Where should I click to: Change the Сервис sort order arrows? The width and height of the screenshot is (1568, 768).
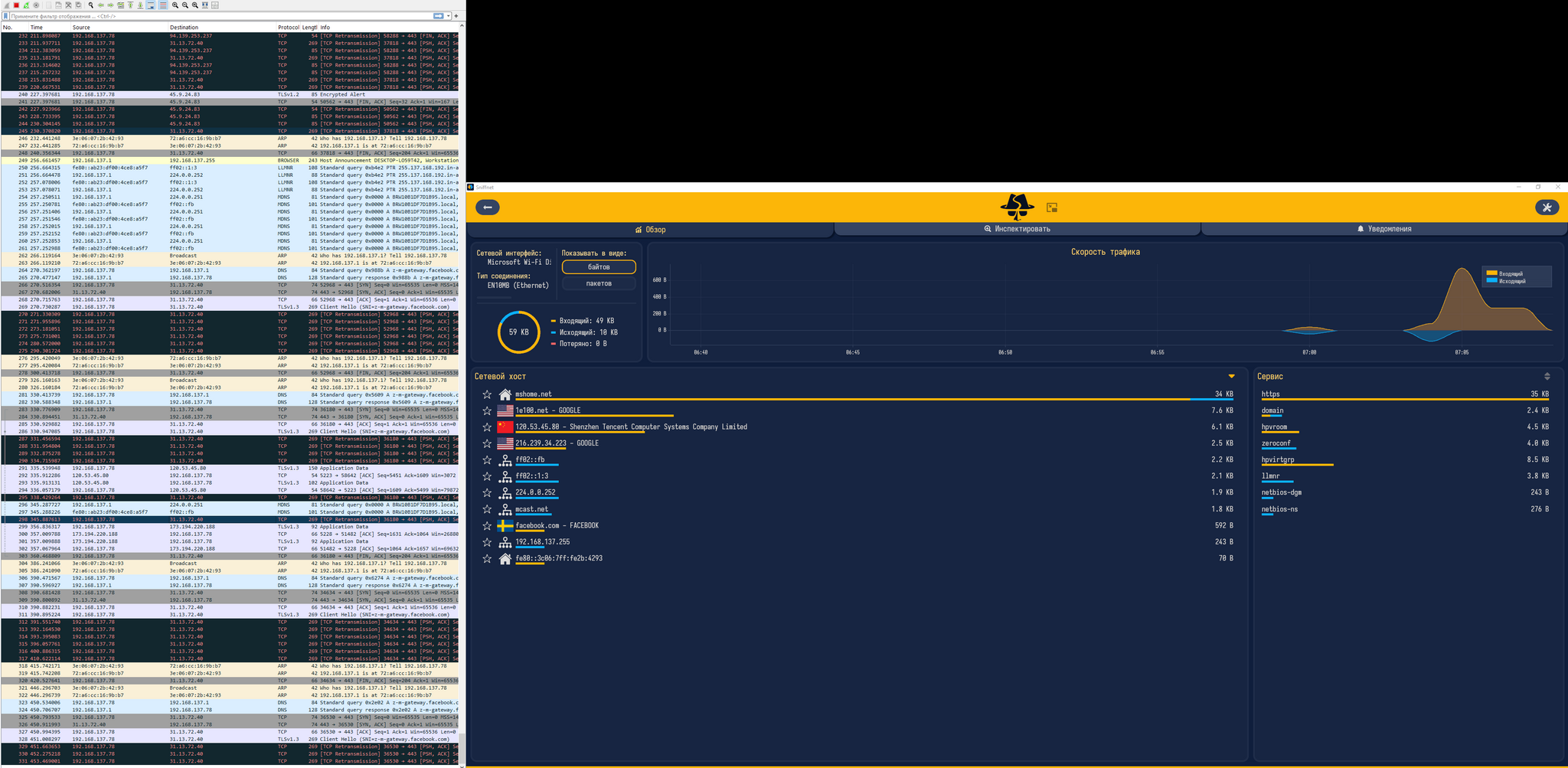tap(1547, 376)
